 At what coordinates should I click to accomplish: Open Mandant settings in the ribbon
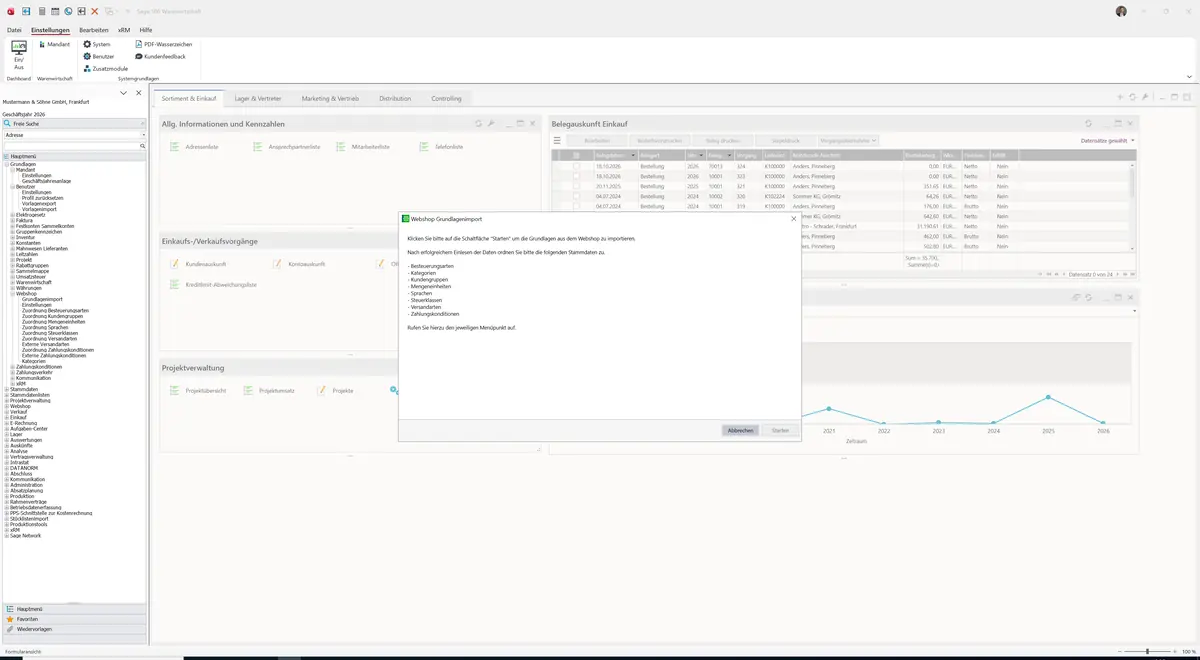tap(54, 44)
